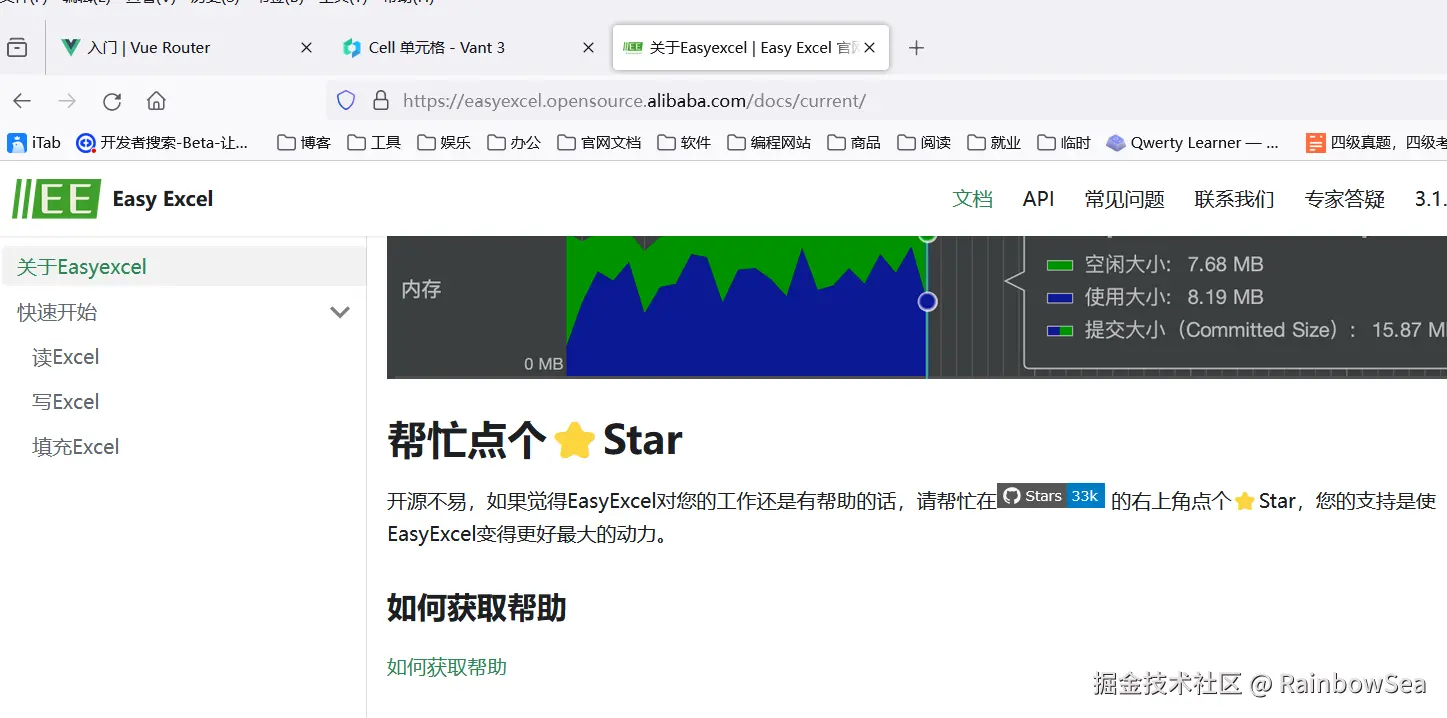
Task: Open the 写Excel sidebar page
Action: (66, 402)
